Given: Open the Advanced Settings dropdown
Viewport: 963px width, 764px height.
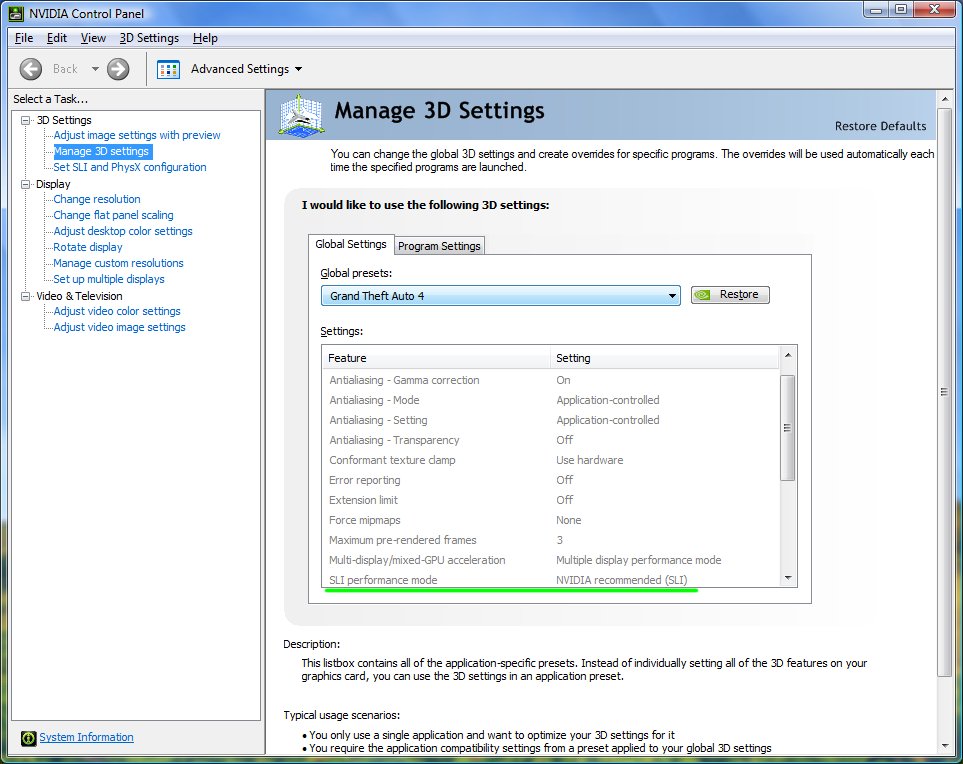Looking at the screenshot, I should (247, 69).
